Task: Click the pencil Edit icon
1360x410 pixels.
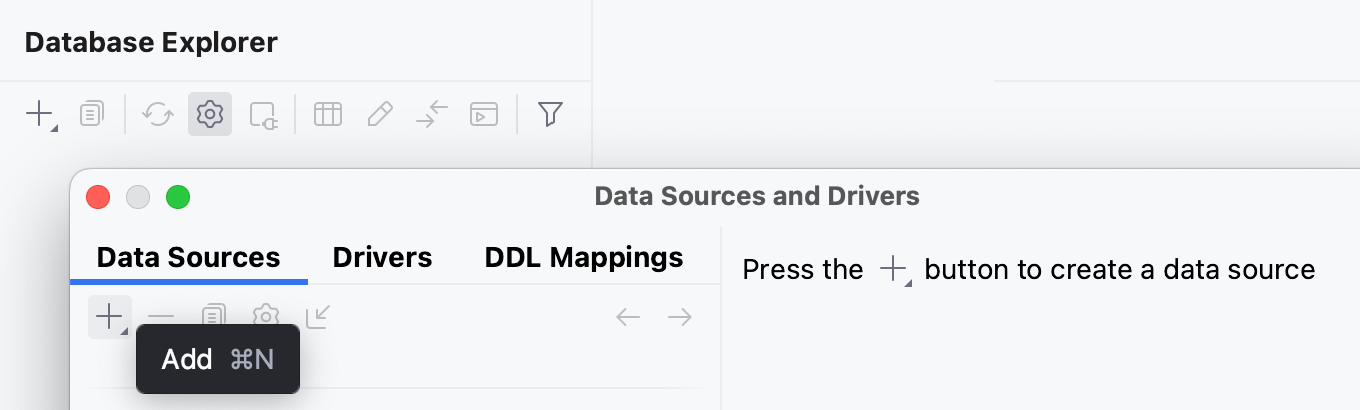Action: point(379,115)
